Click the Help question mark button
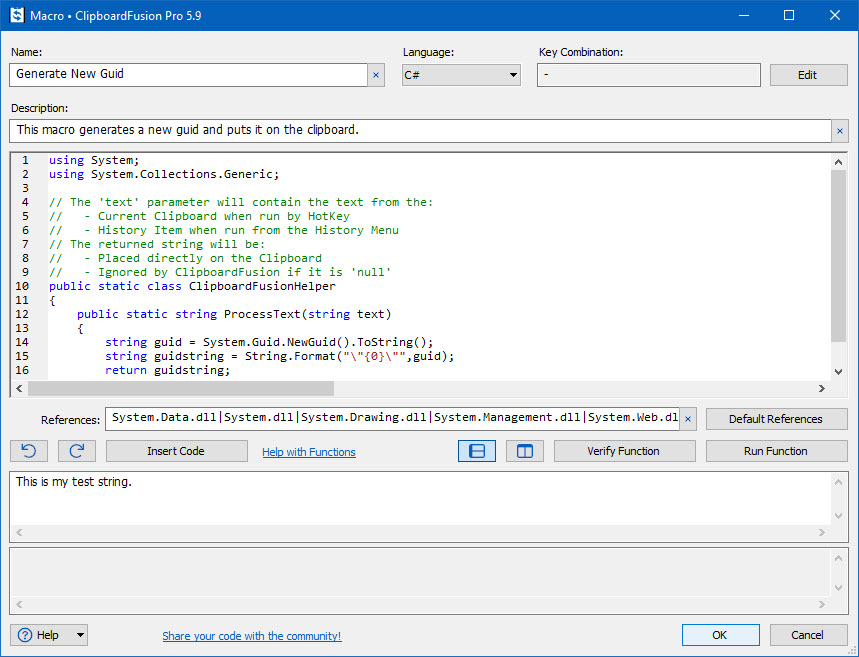This screenshot has height=657, width=859. click(41, 635)
